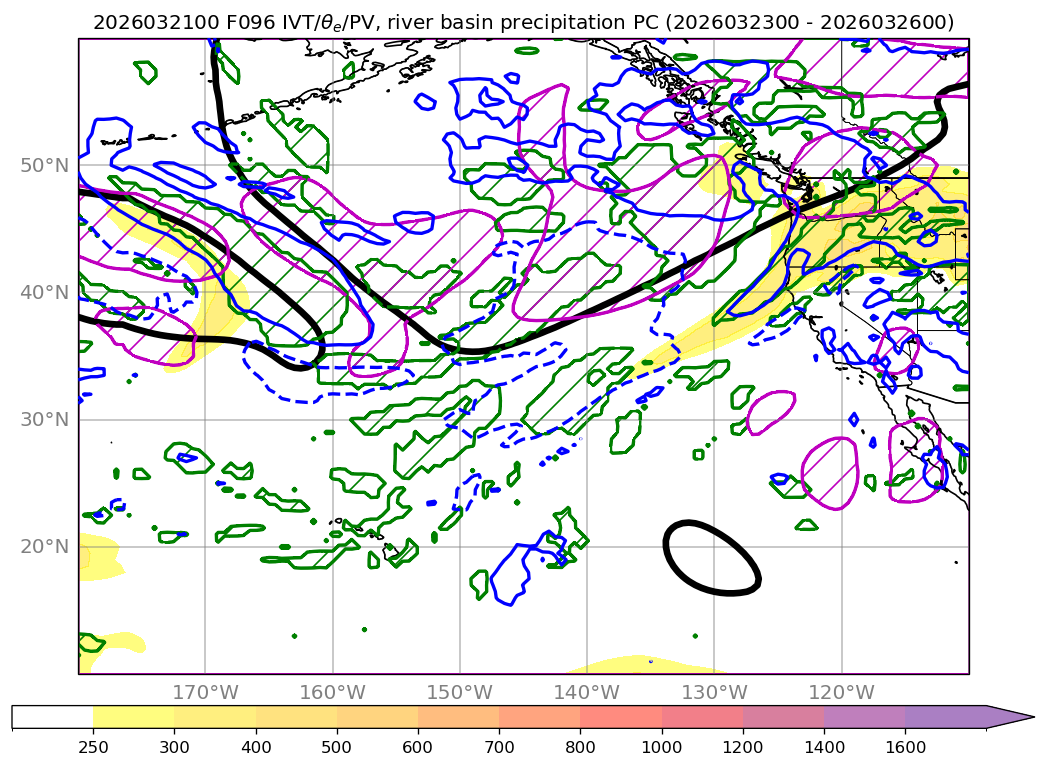The width and height of the screenshot is (1047, 767).
Task: Click the 170°W longitude label
Action: 204,692
